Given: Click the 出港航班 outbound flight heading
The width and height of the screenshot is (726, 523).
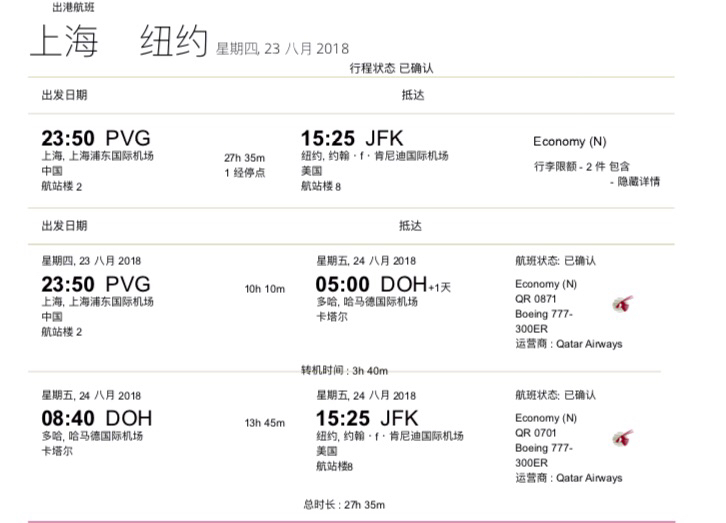Looking at the screenshot, I should (x=73, y=7).
